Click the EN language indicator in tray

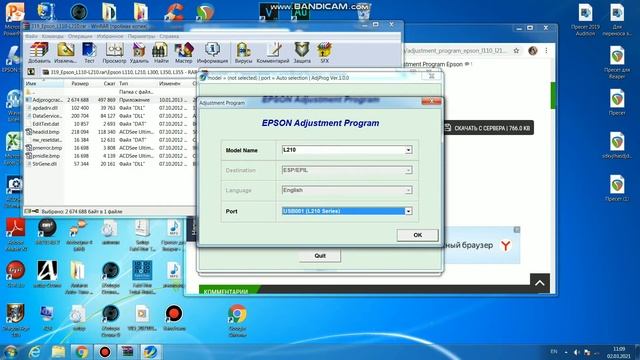pyautogui.click(x=554, y=352)
